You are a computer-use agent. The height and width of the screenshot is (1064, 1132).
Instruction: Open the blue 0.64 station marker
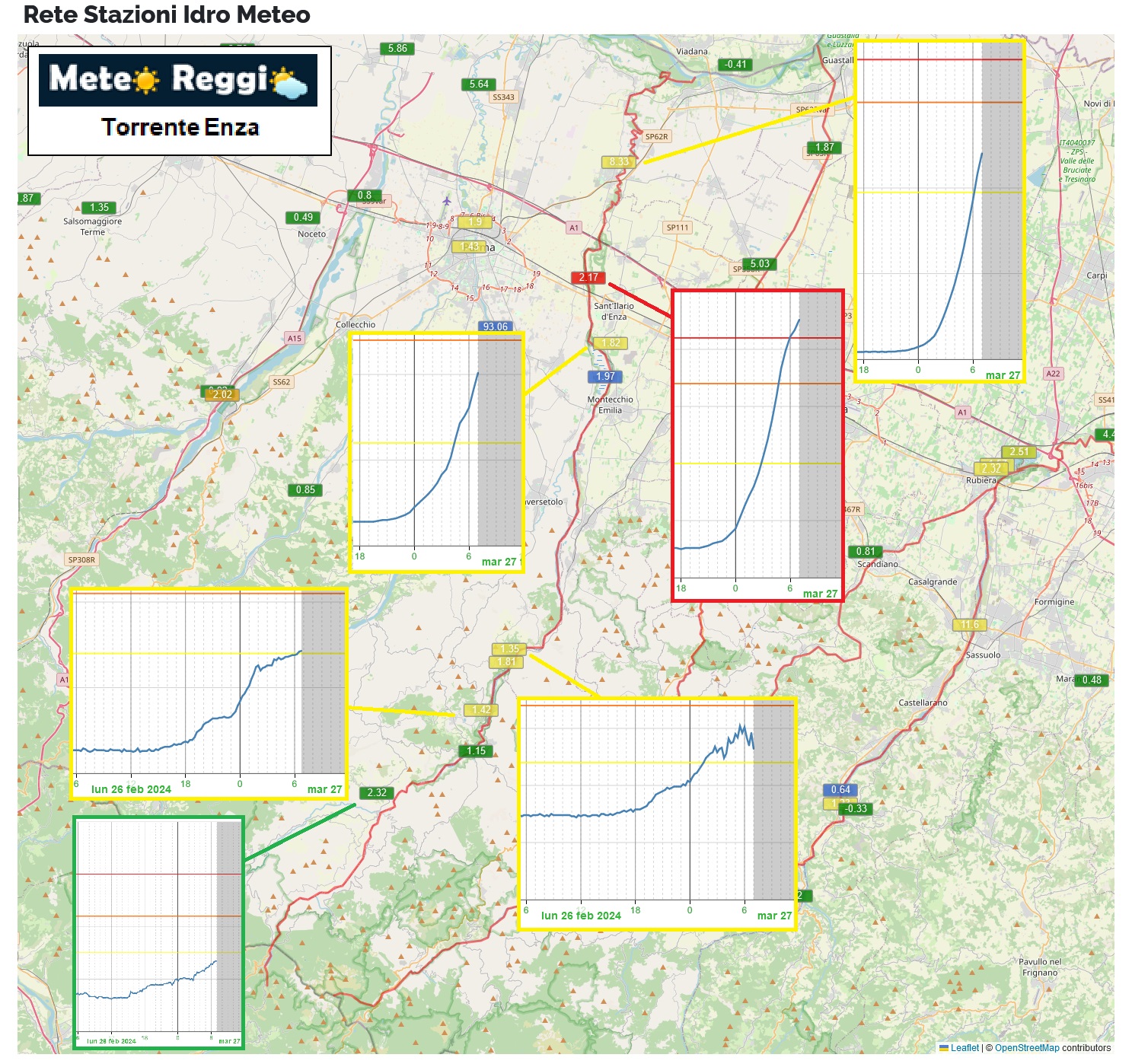[x=840, y=790]
